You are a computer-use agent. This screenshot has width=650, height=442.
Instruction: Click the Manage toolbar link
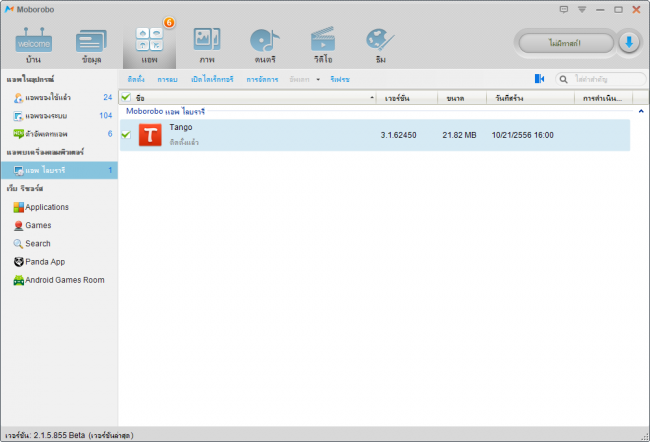click(262, 79)
